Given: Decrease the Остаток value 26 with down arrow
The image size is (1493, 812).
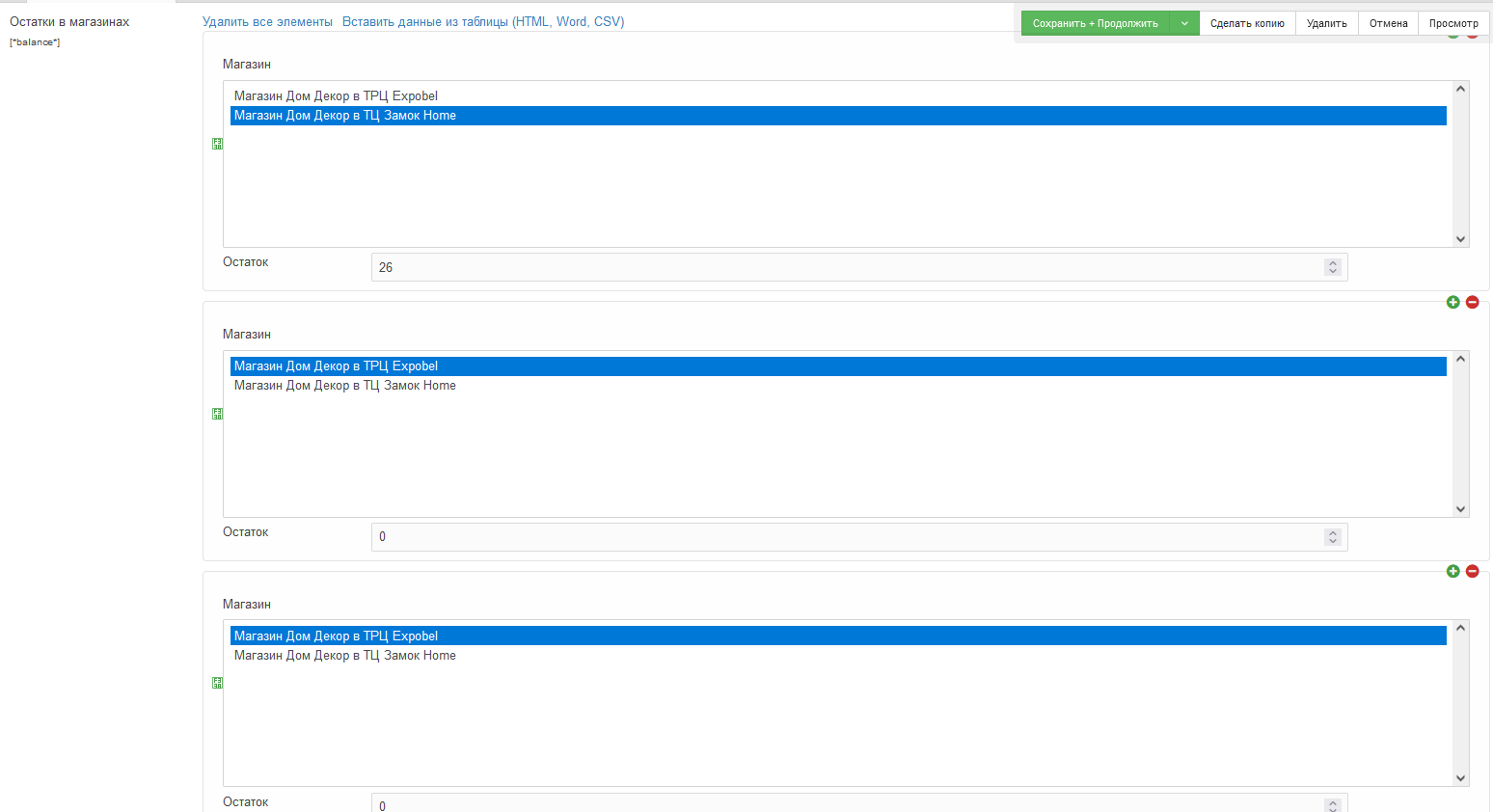Looking at the screenshot, I should (1333, 272).
